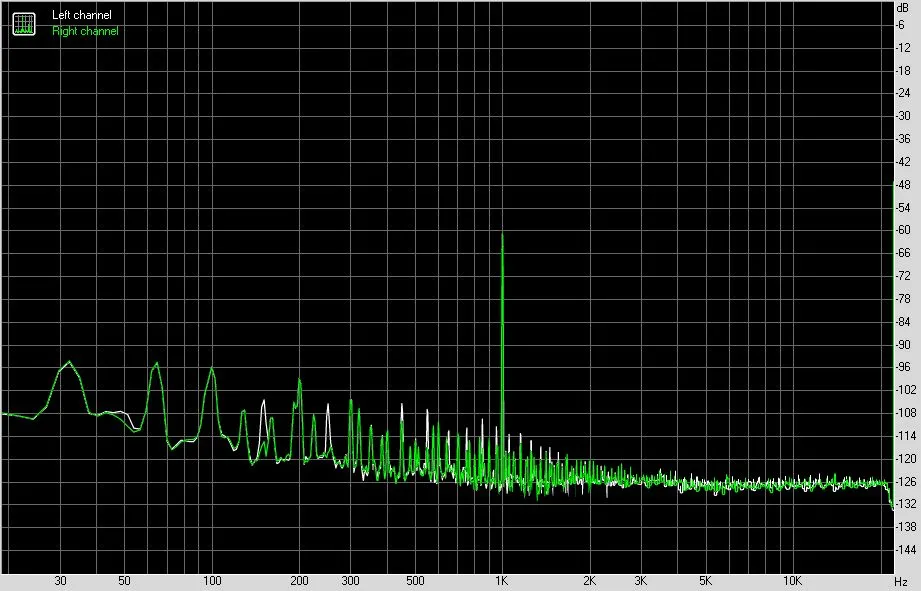Click the -126 dB scale label

905,482
